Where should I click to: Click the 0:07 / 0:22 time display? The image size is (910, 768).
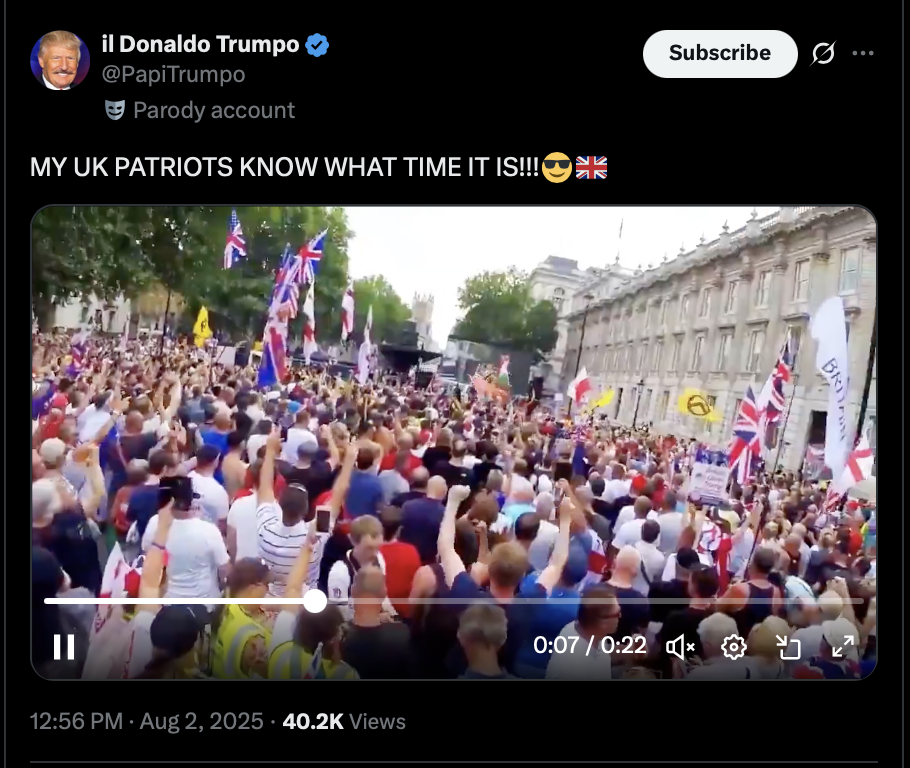click(590, 646)
